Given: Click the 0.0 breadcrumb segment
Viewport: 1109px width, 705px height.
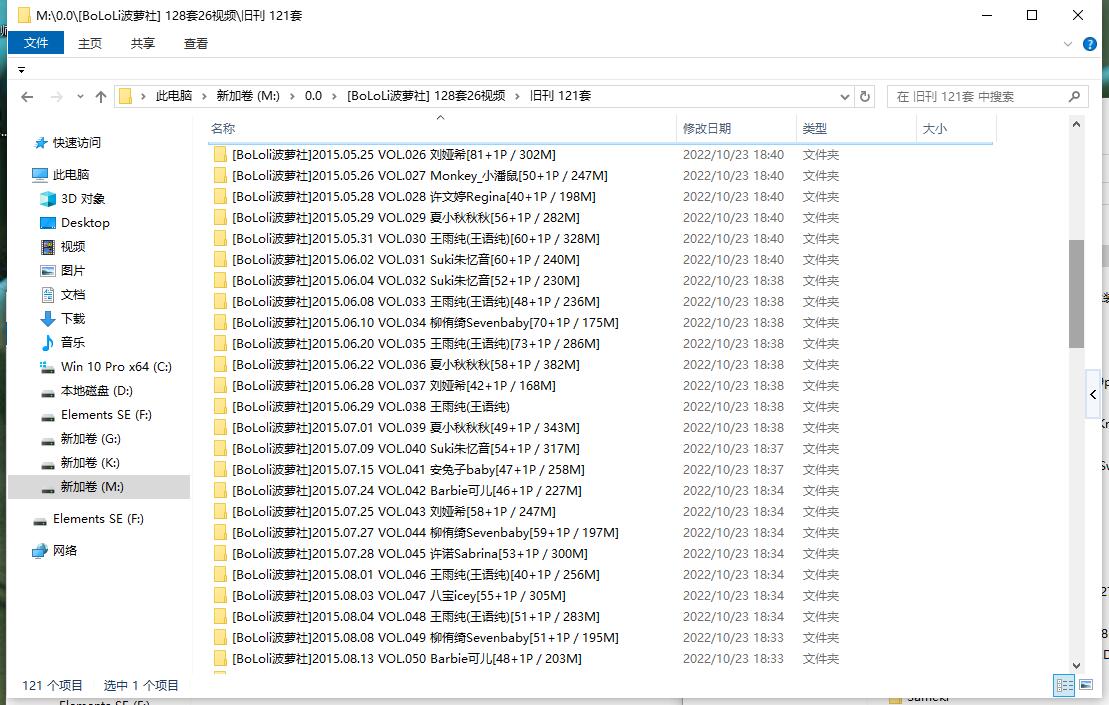Looking at the screenshot, I should [x=313, y=96].
